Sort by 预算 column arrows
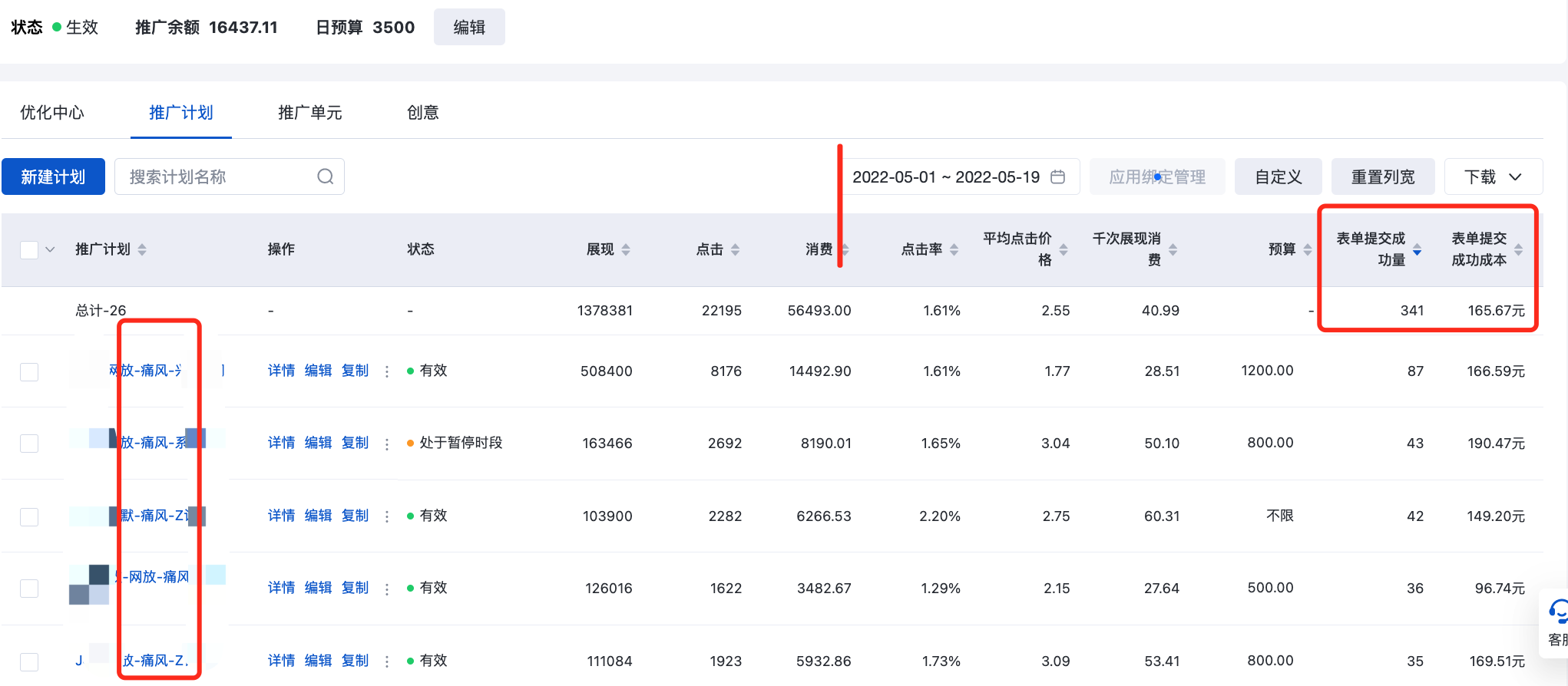This screenshot has height=686, width=1568. coord(1308,249)
